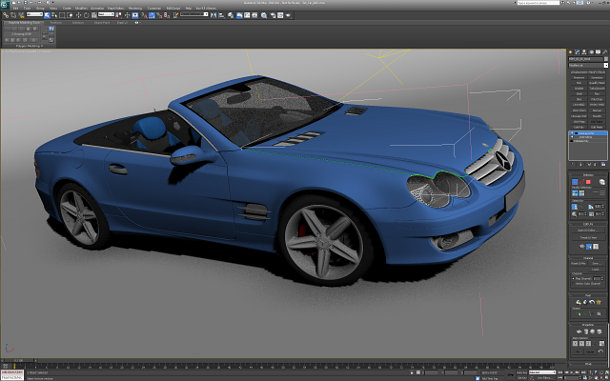The height and width of the screenshot is (381, 610).
Task: Select the Map Channel radio button
Action: pos(573,279)
